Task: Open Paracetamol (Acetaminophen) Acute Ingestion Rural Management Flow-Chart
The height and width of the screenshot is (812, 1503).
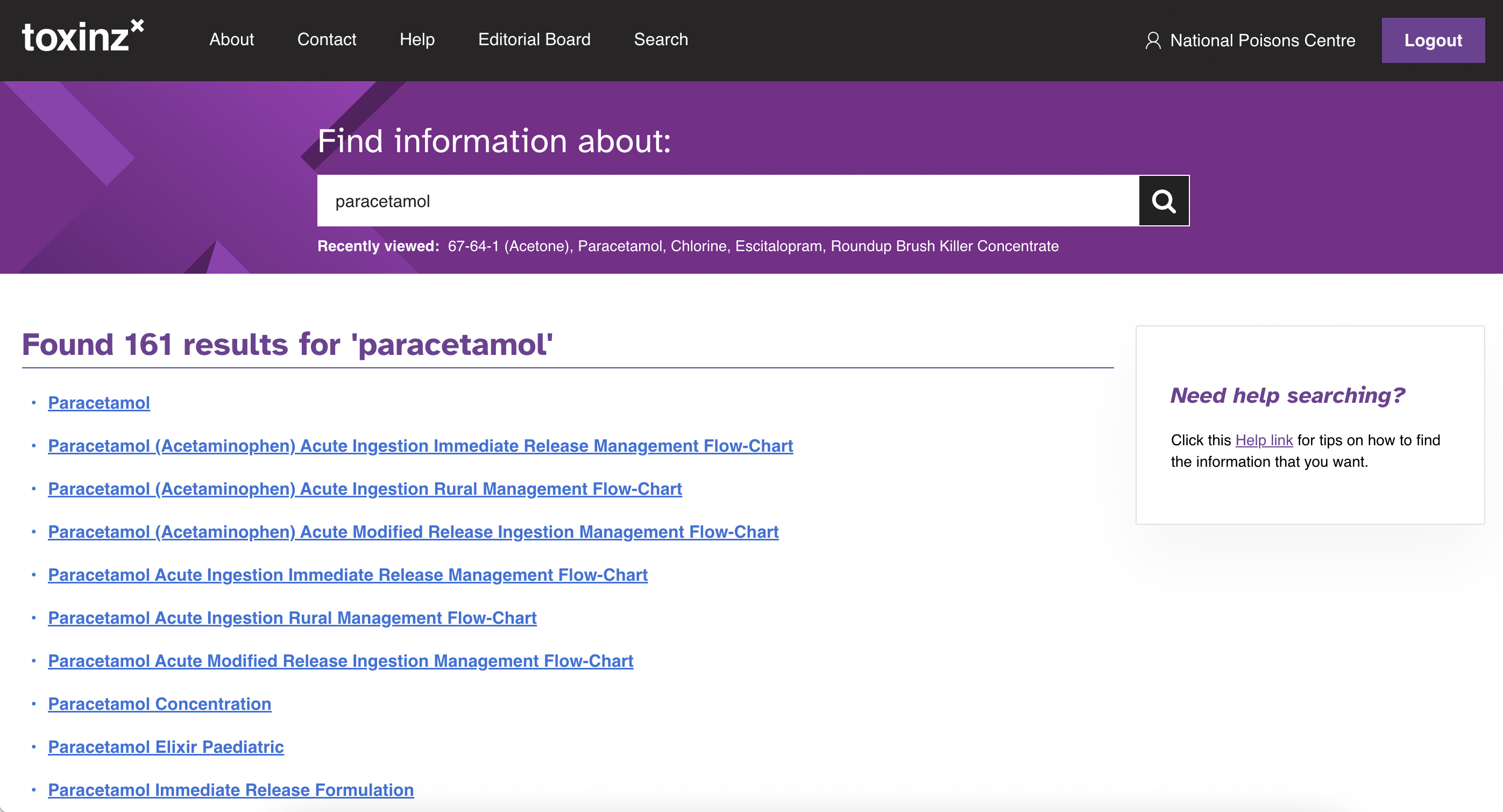Action: 365,489
